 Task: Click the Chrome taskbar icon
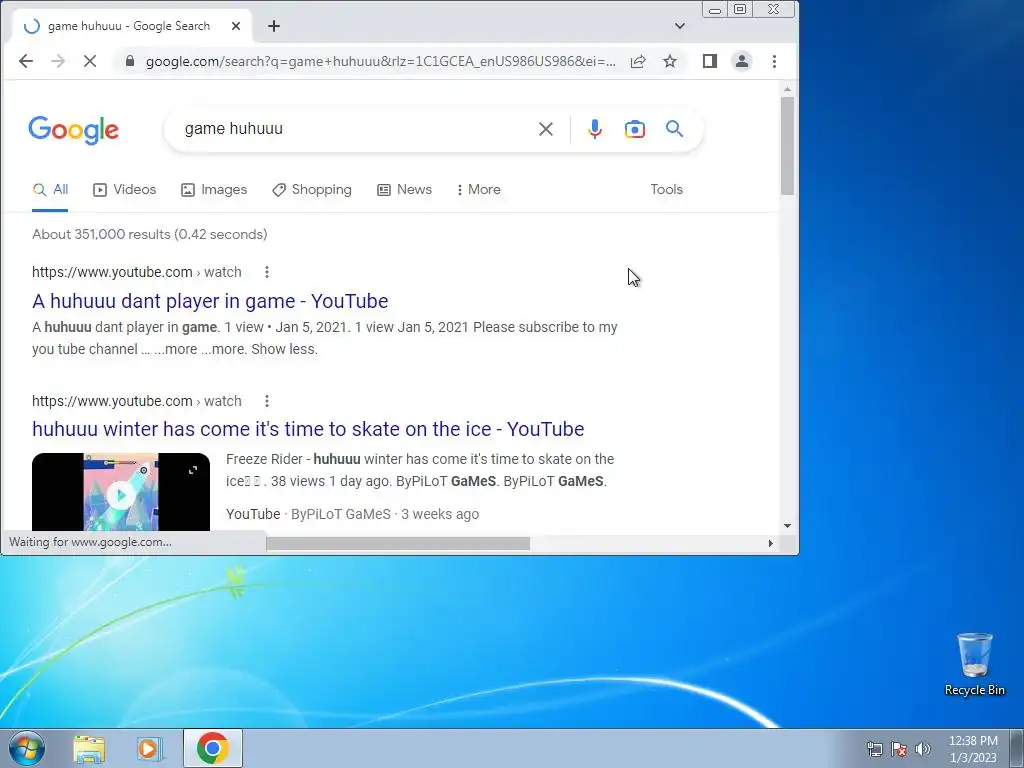pos(213,748)
